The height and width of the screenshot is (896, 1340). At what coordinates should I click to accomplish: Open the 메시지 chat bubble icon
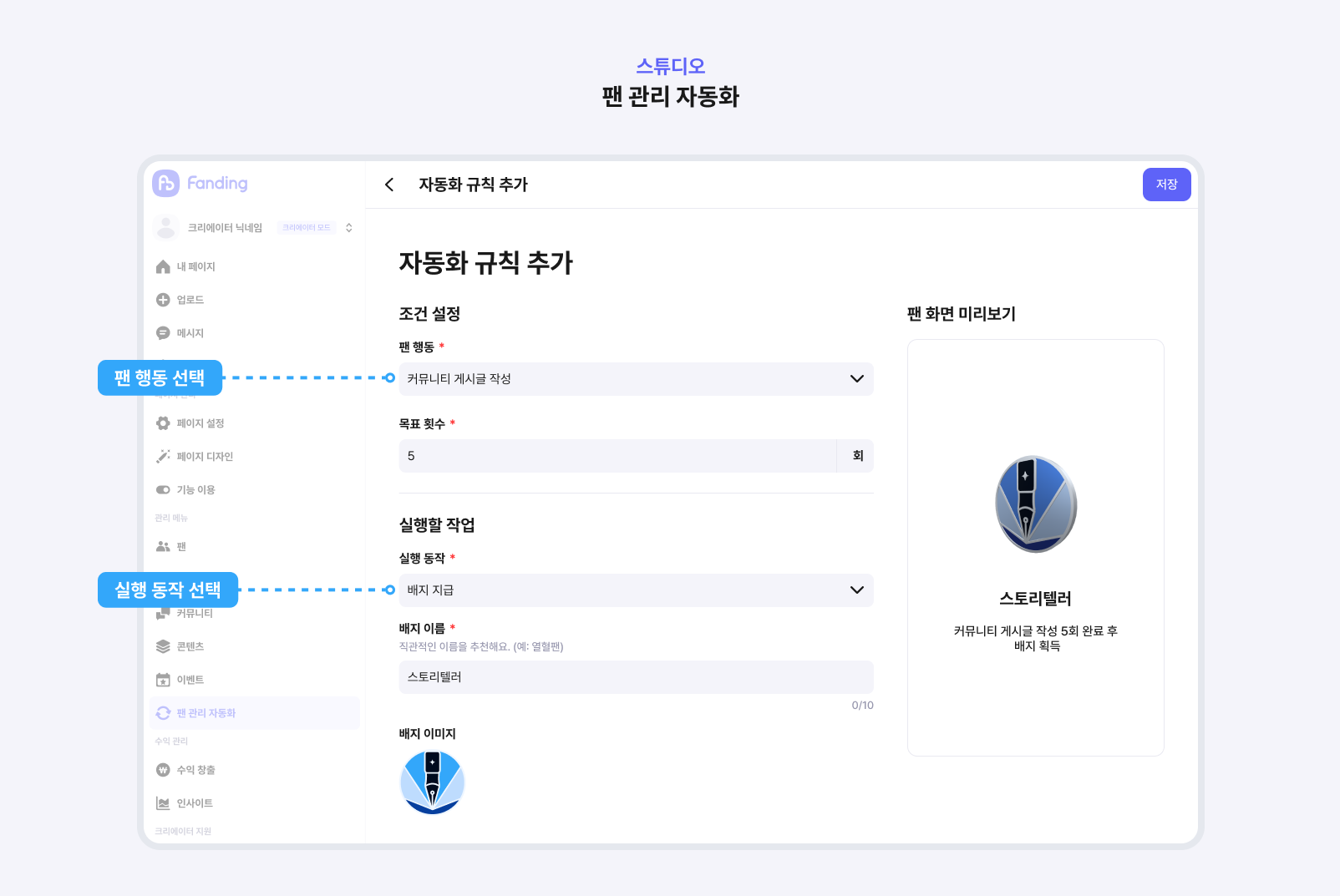click(x=163, y=333)
